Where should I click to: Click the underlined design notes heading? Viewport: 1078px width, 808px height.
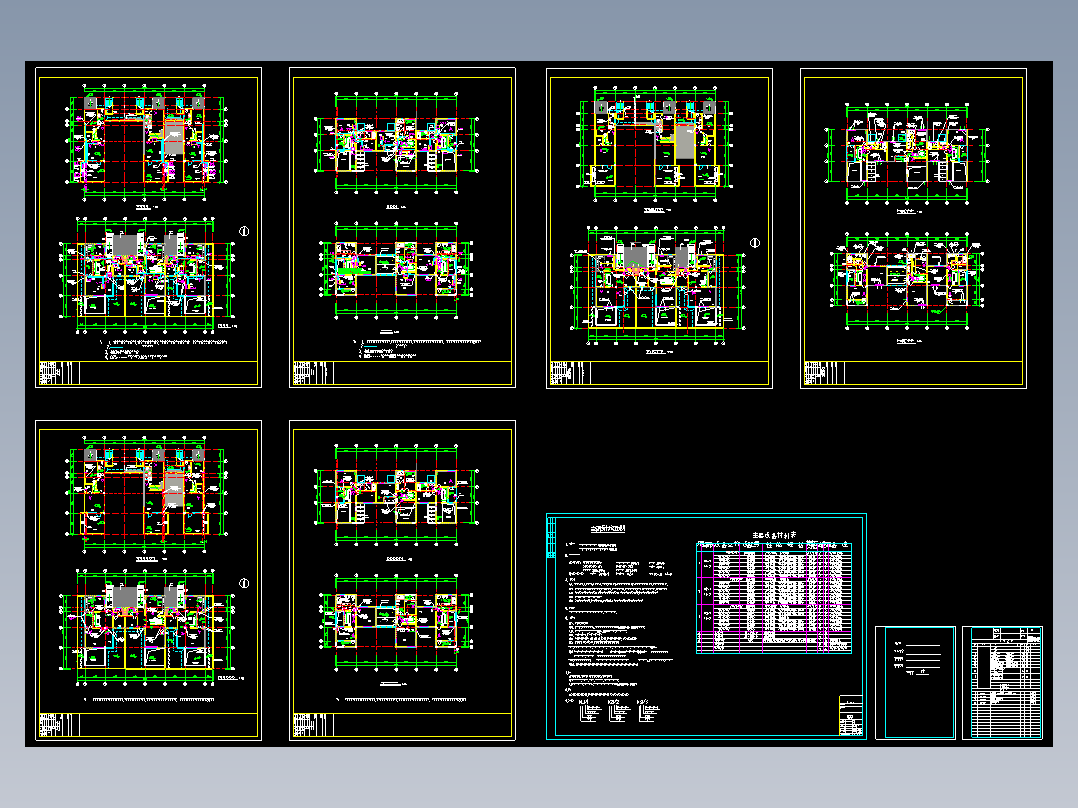coord(608,529)
